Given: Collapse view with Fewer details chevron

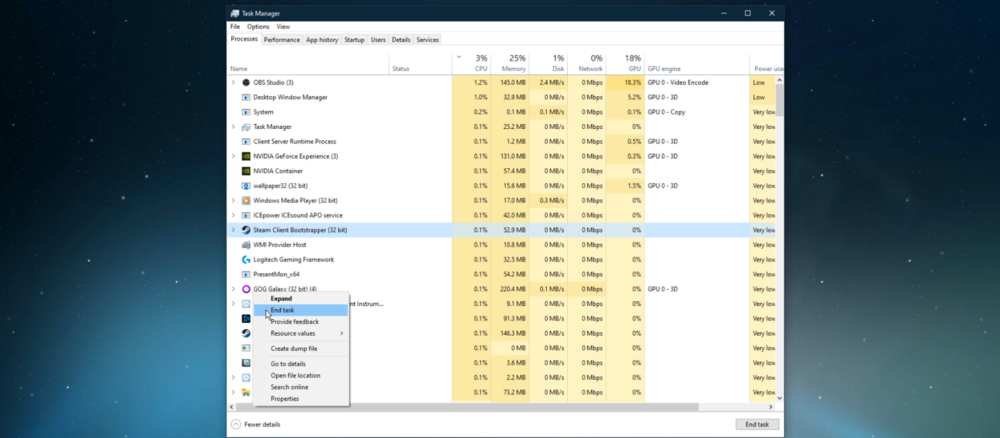Looking at the screenshot, I should [x=236, y=424].
